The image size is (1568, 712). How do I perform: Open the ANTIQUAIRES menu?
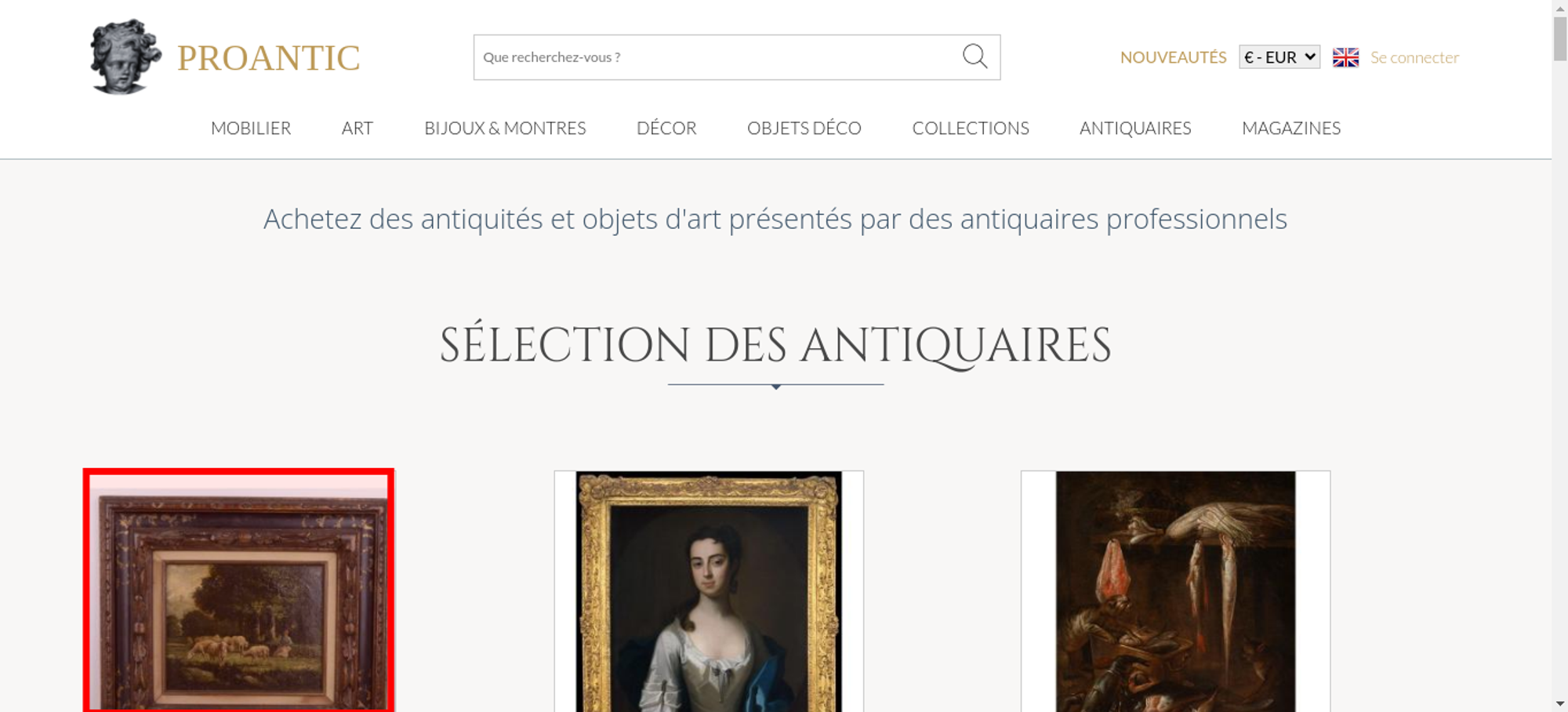click(1135, 128)
